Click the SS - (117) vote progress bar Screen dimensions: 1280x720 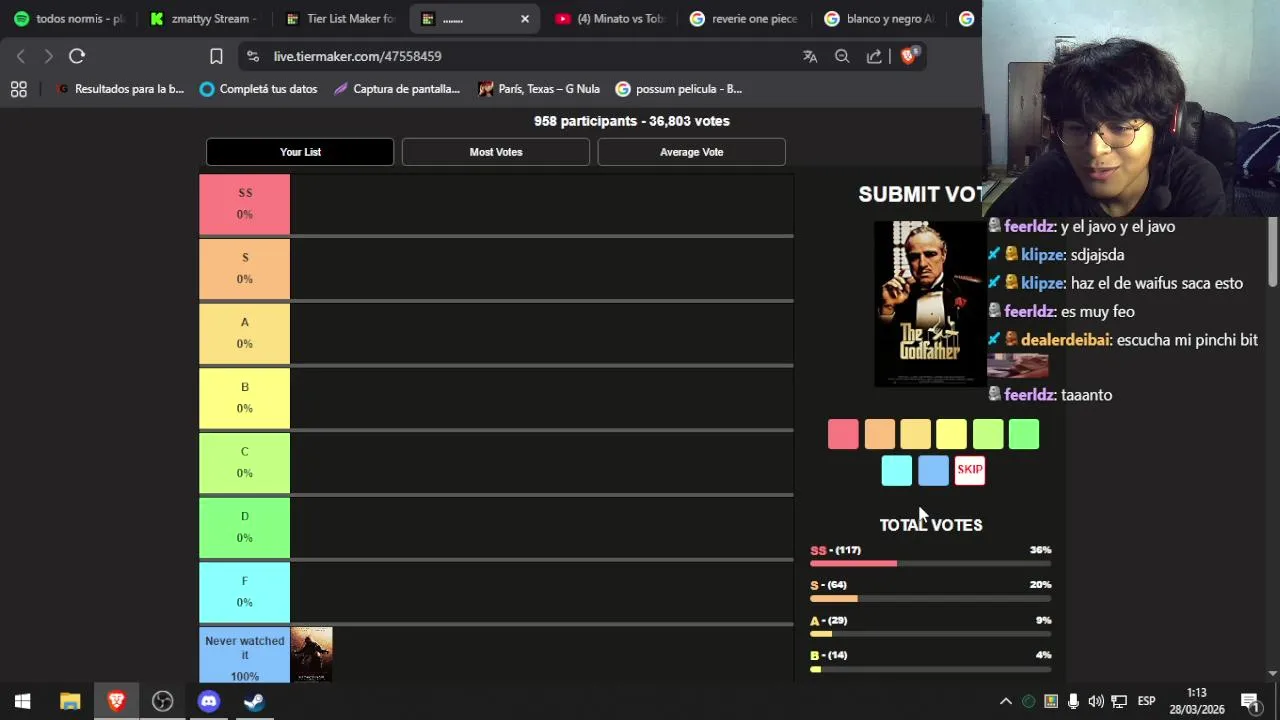click(930, 563)
